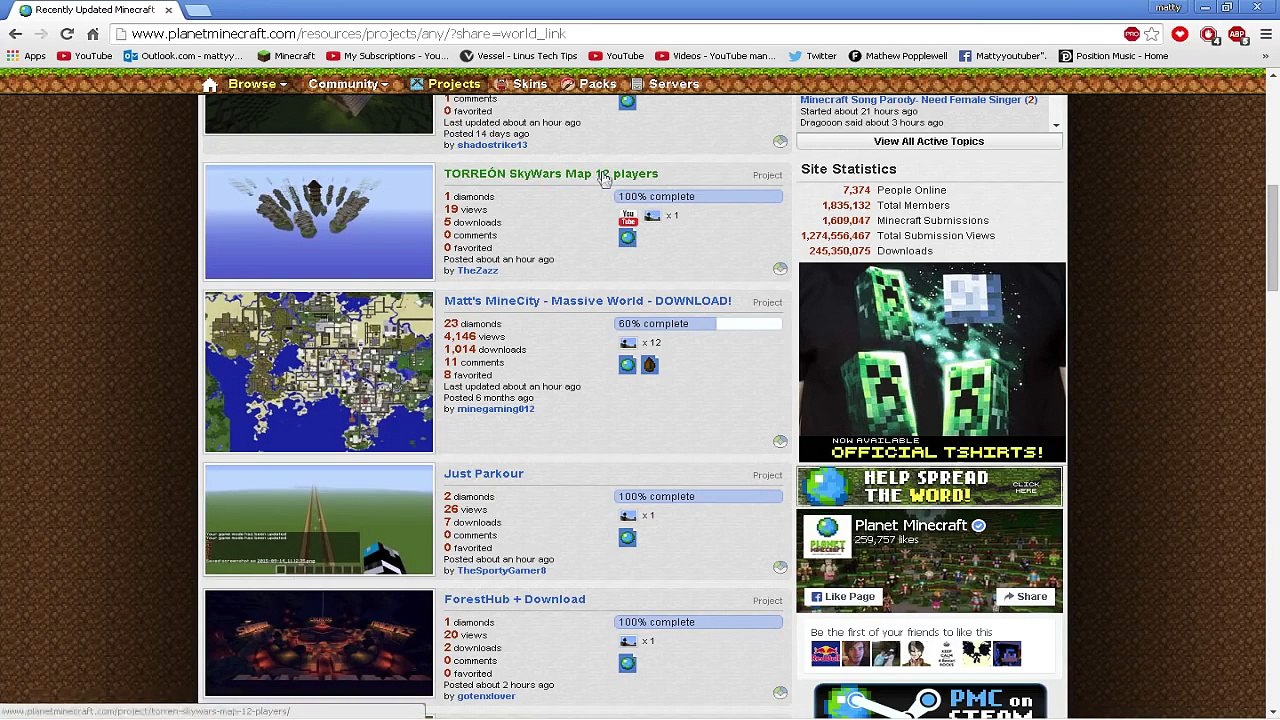Click Help Spread the Word banner
The image size is (1280, 720).
tap(929, 487)
